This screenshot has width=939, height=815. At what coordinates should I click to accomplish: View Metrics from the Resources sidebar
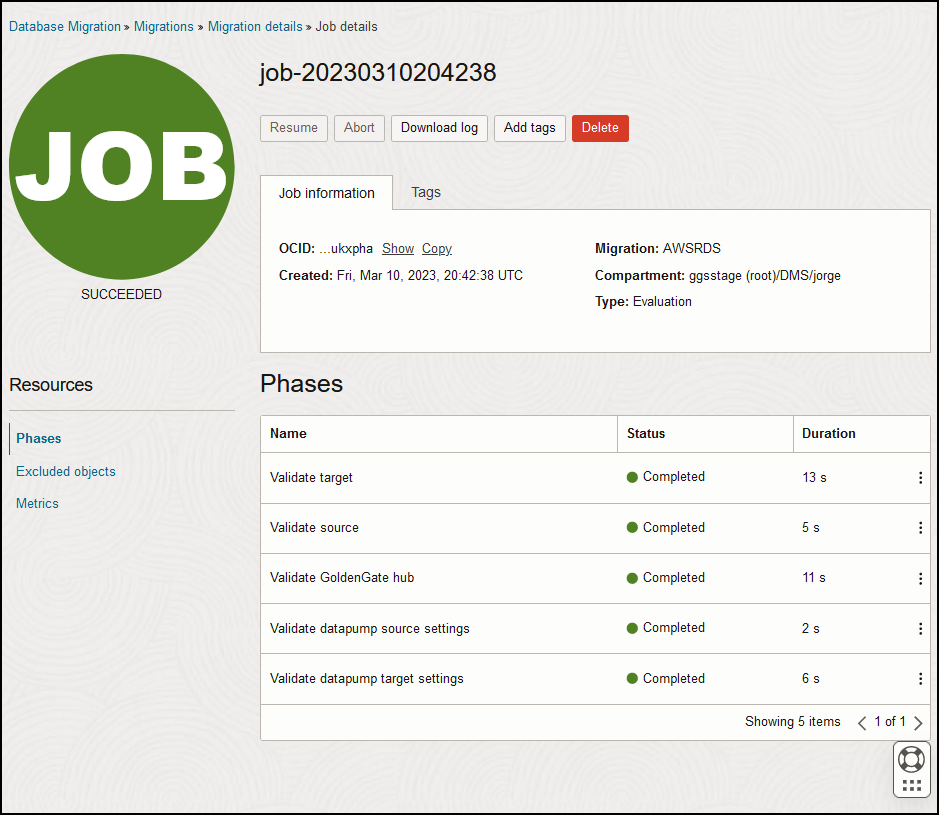[x=37, y=503]
